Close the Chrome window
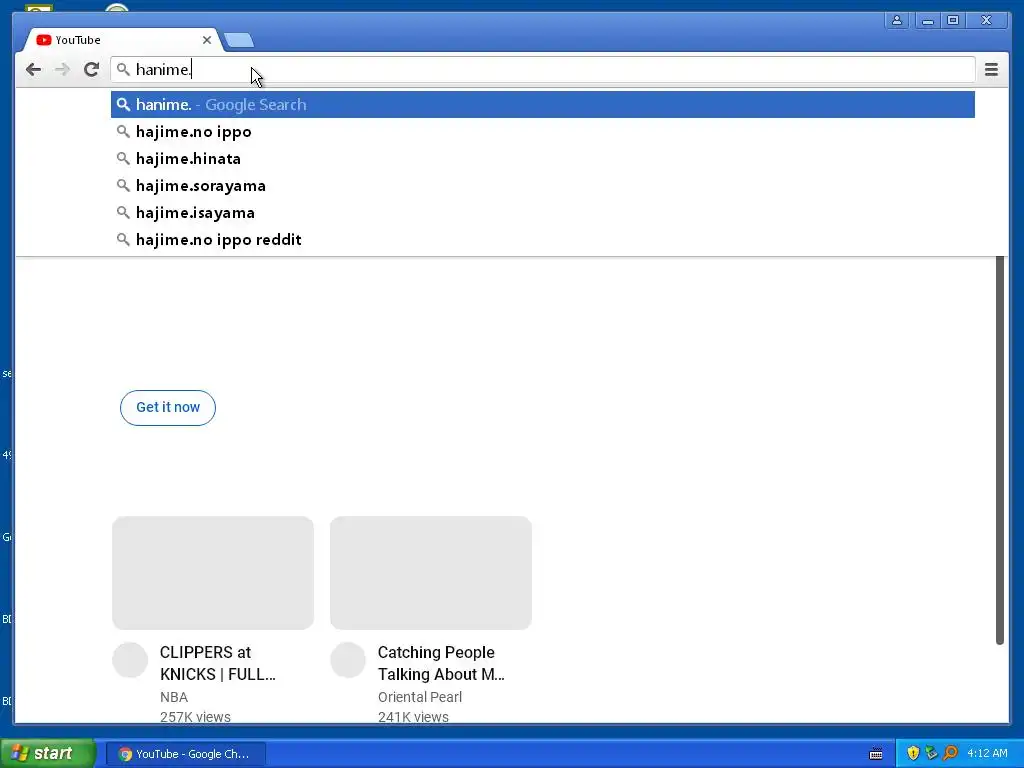The image size is (1024, 768). pyautogui.click(x=986, y=20)
